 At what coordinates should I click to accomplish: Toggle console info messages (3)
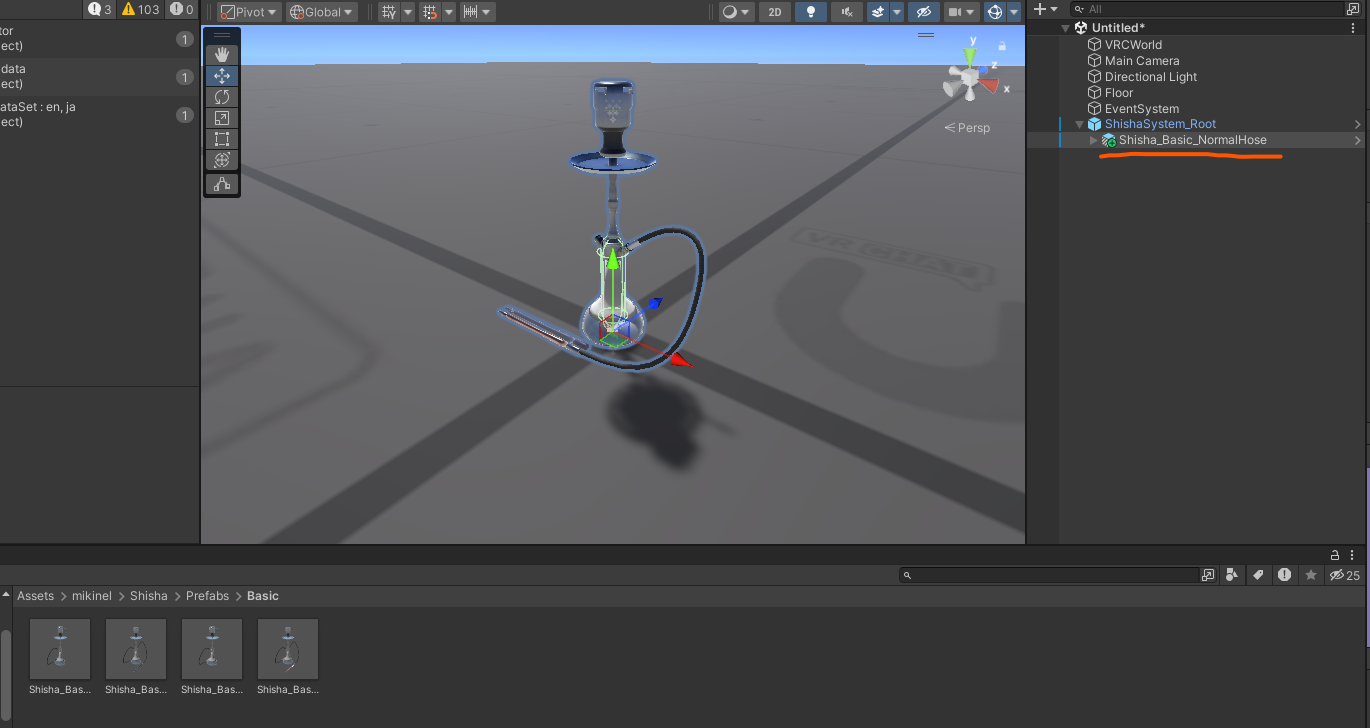tap(100, 10)
